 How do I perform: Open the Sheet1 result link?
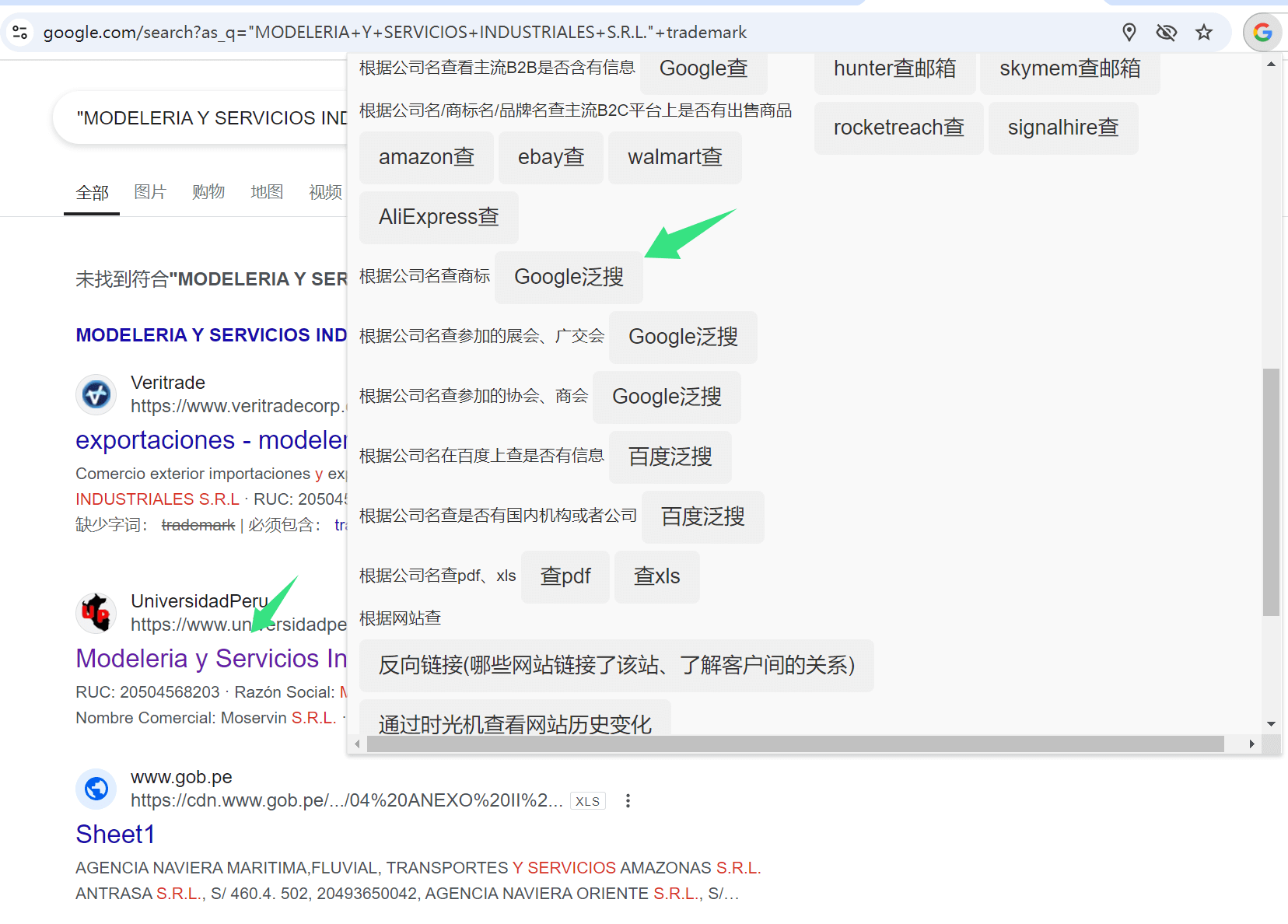pos(115,835)
